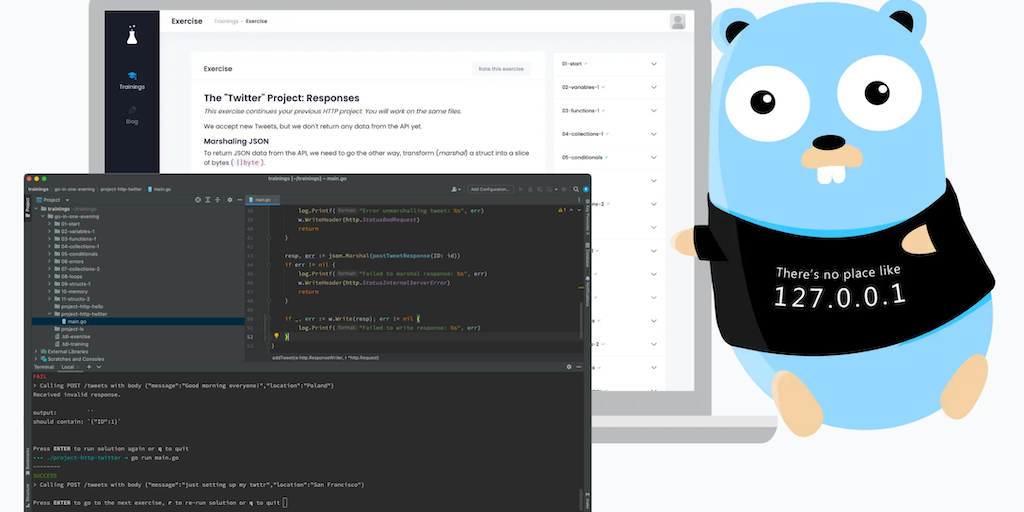The image size is (1024, 512).
Task: Expand the 01-start section chevron
Action: tap(654, 63)
